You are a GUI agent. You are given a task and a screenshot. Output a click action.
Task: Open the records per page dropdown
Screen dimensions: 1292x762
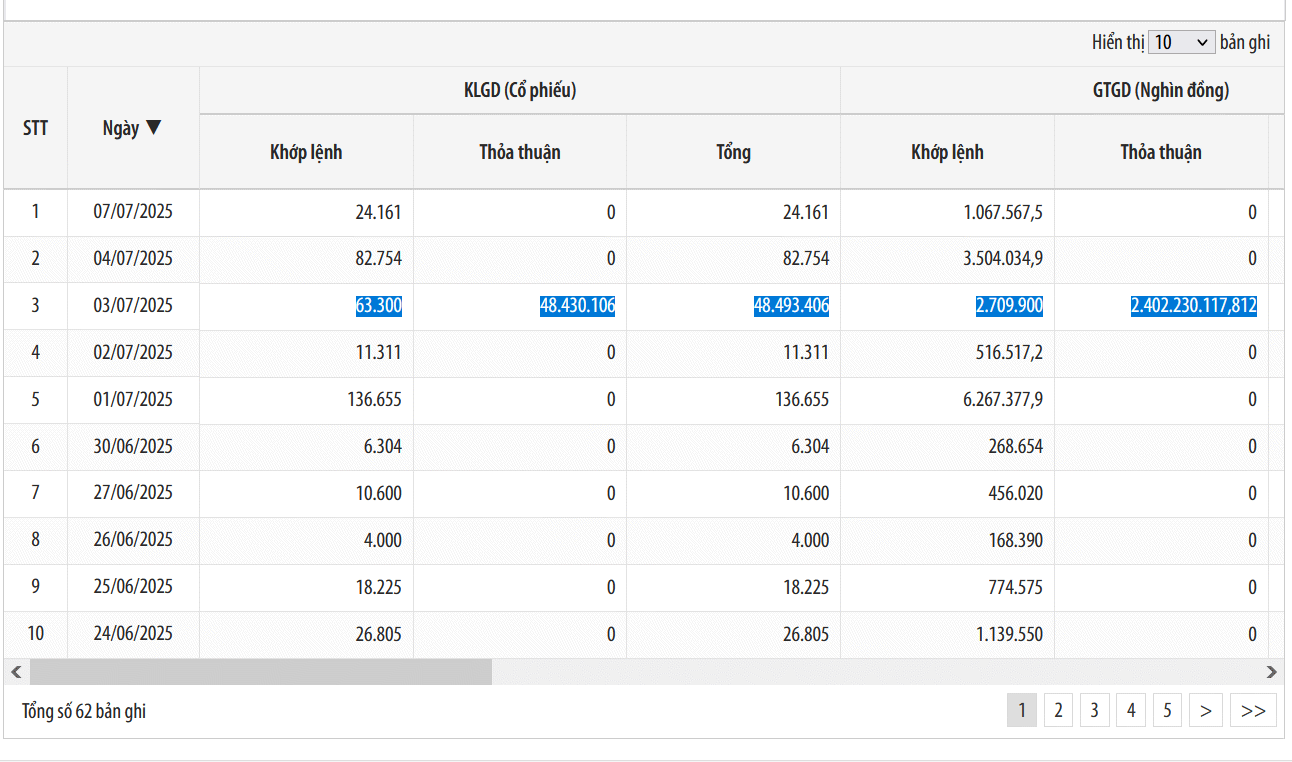pyautogui.click(x=1181, y=43)
